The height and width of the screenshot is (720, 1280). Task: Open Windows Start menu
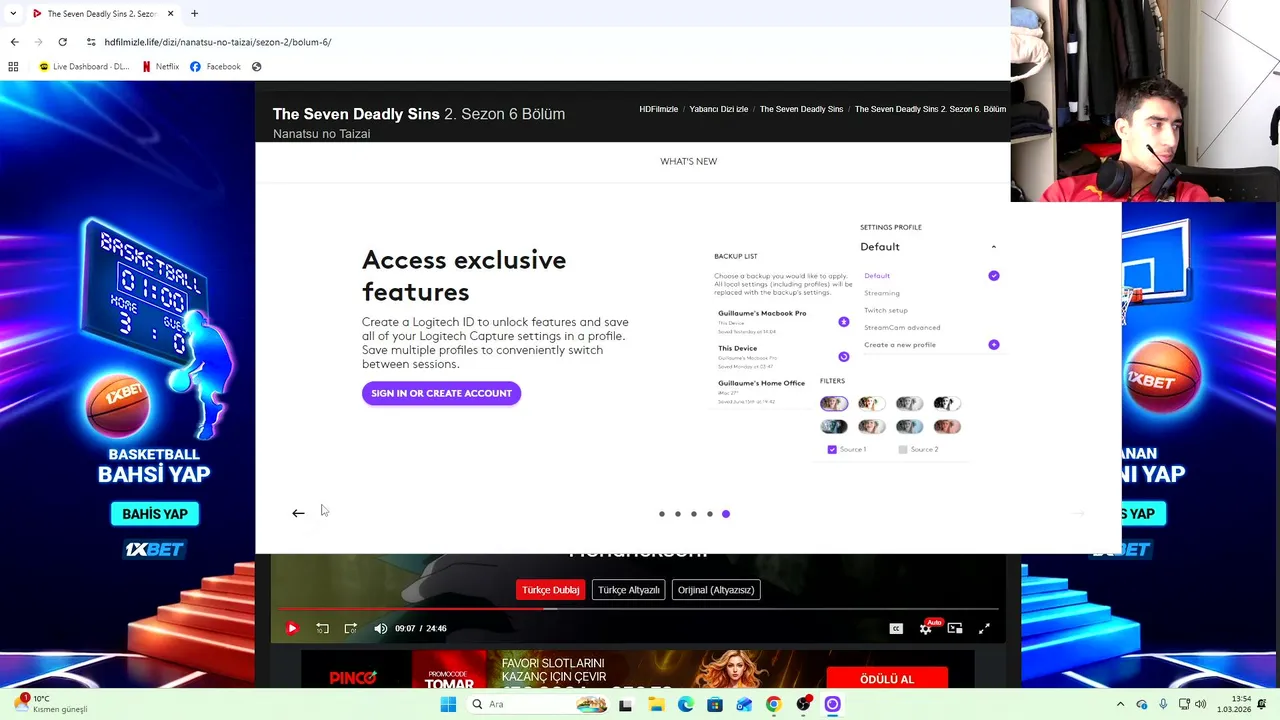point(448,704)
